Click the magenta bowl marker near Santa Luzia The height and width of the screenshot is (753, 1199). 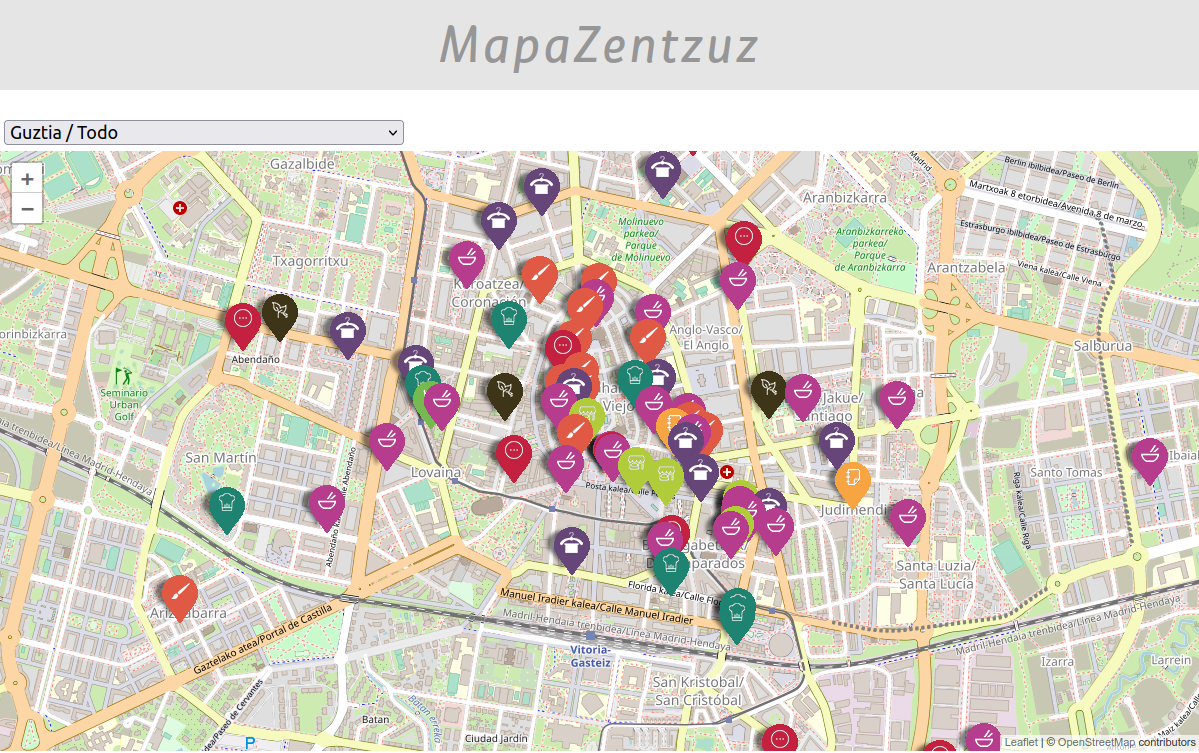[907, 517]
